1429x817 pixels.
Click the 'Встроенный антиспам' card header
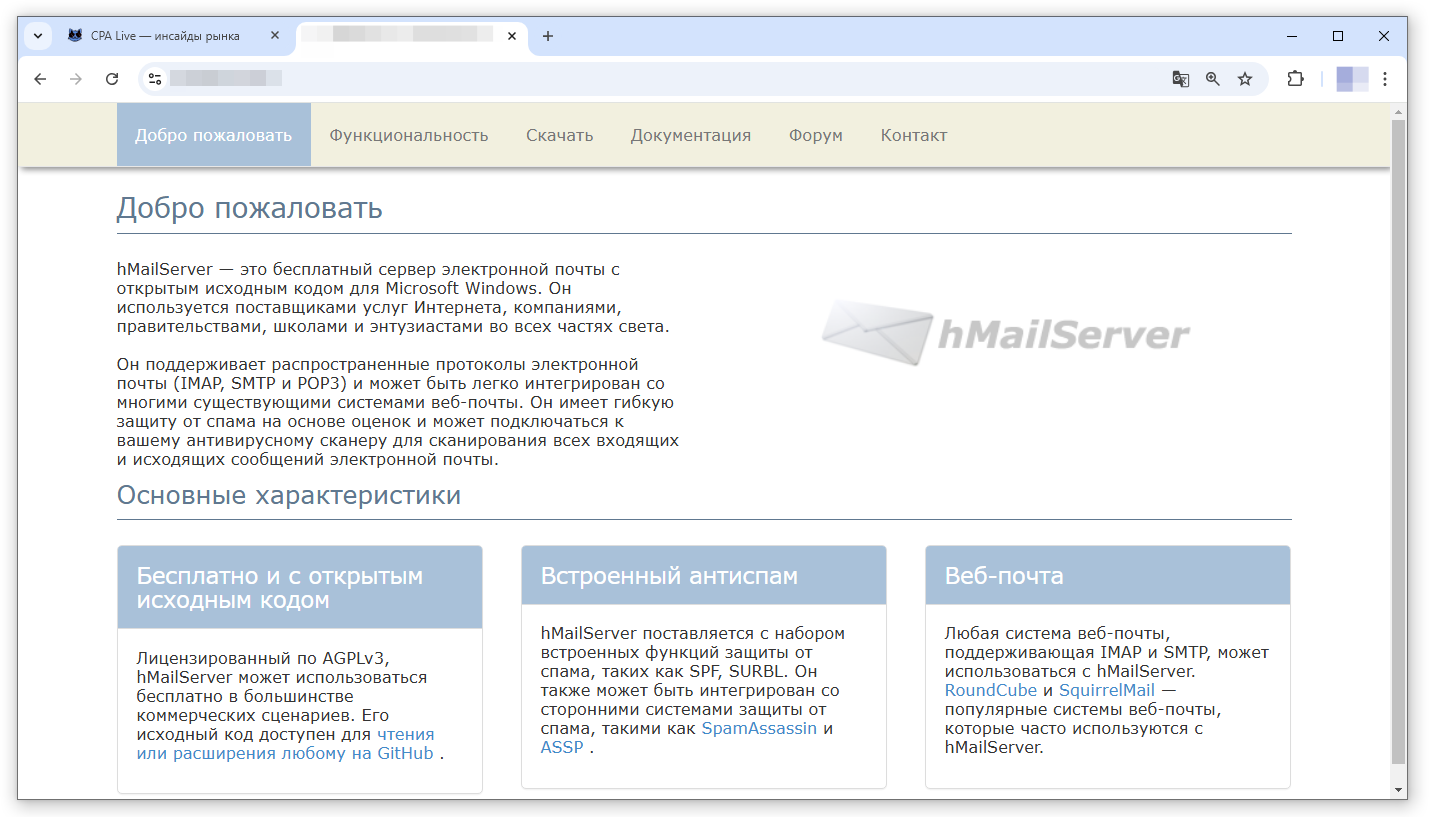(704, 575)
